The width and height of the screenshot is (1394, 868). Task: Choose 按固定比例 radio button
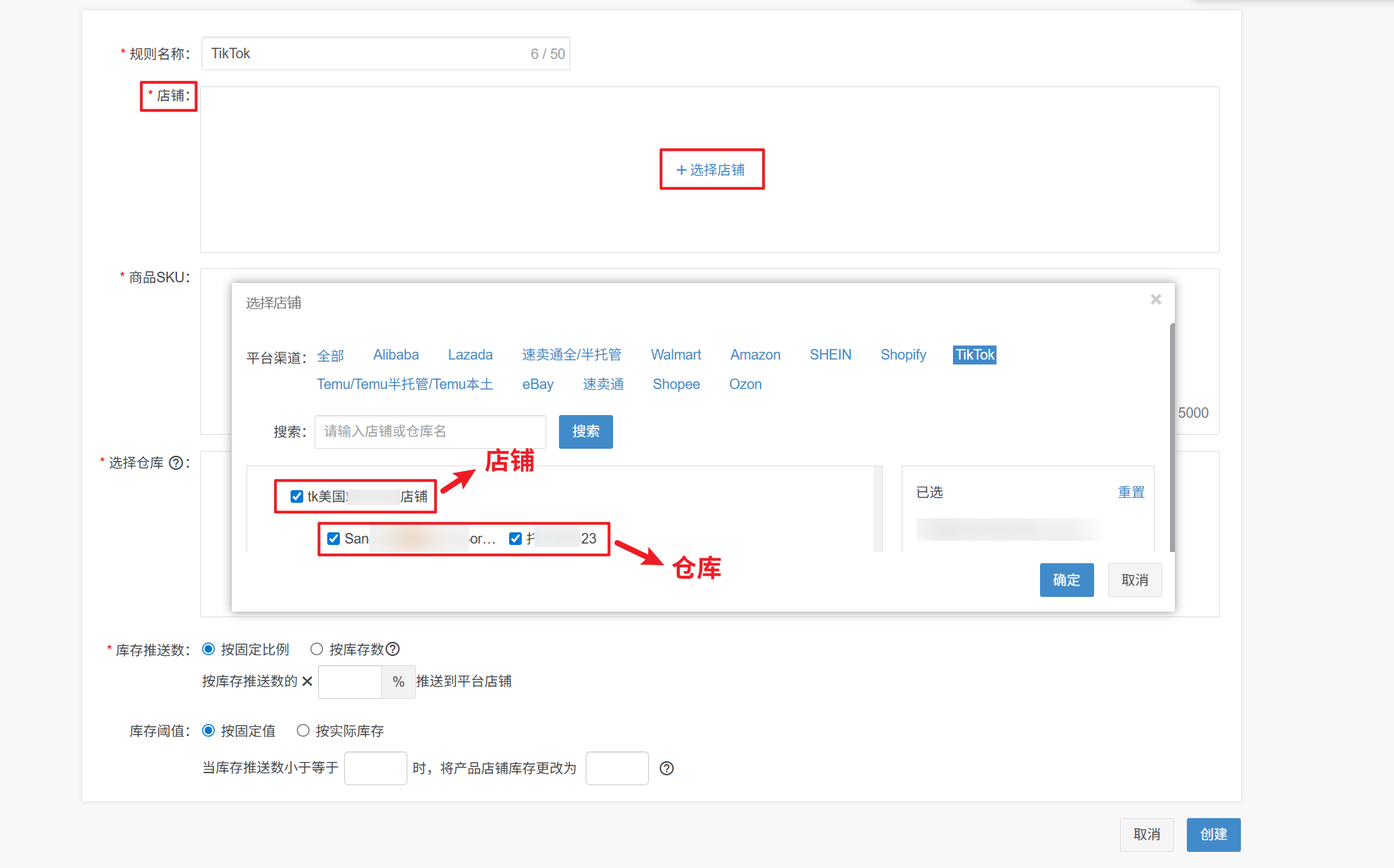(x=209, y=649)
